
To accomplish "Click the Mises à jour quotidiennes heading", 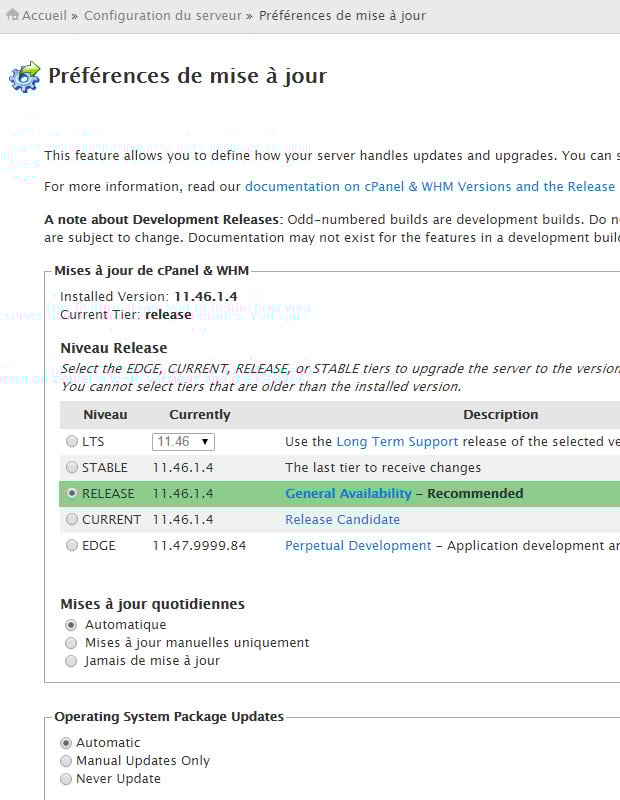I will 153,604.
